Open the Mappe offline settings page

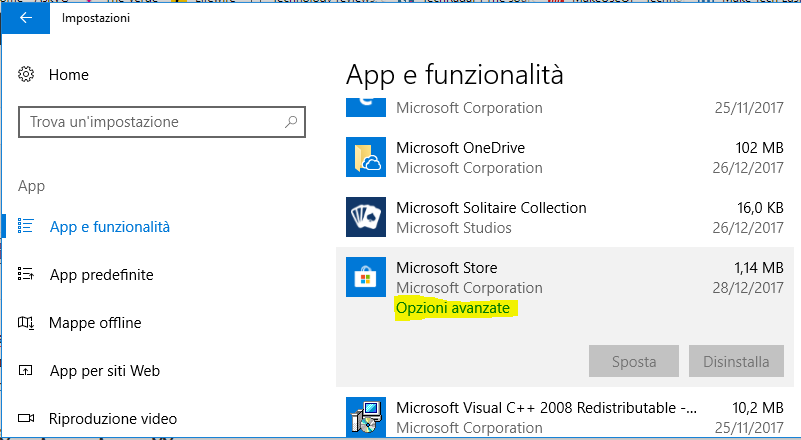(95, 323)
